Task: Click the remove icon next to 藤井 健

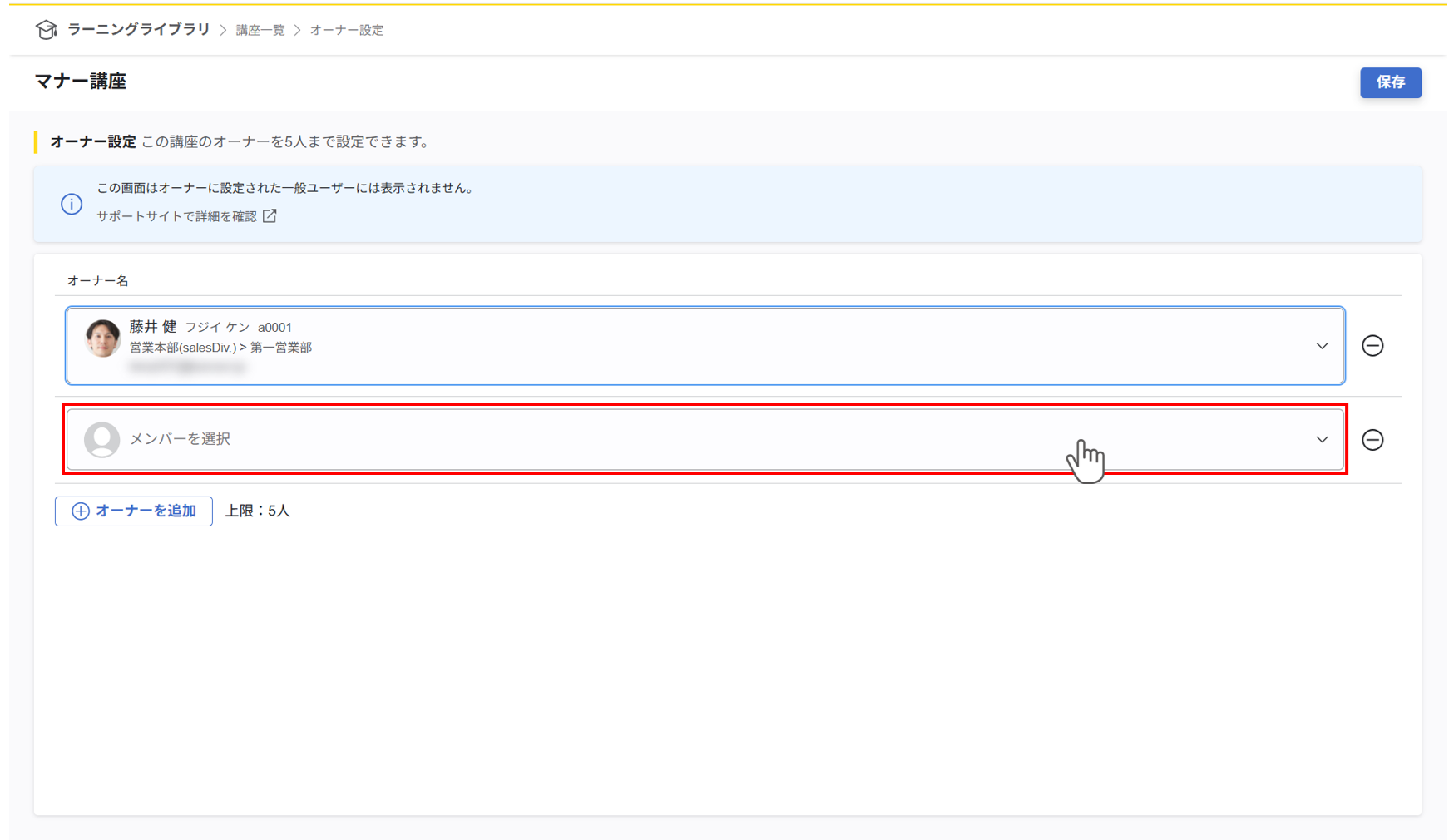Action: coord(1372,346)
